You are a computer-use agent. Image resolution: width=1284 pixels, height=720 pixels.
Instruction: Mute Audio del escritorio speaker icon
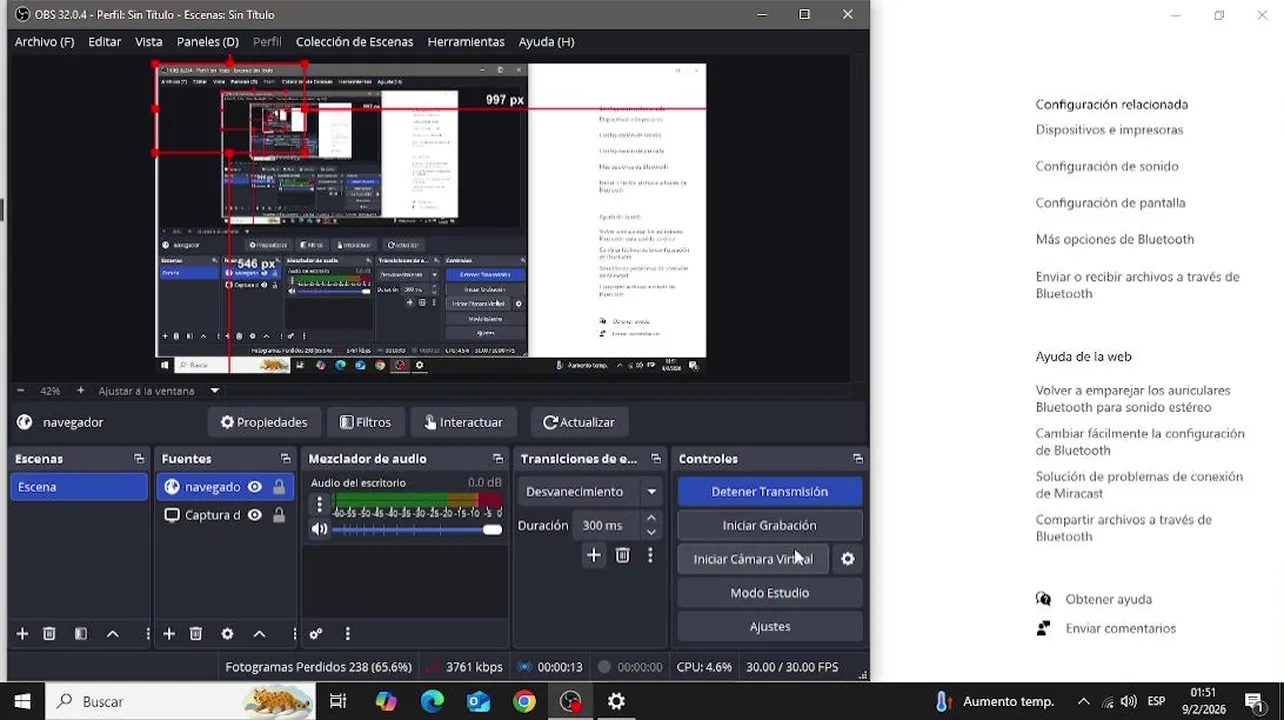[319, 529]
